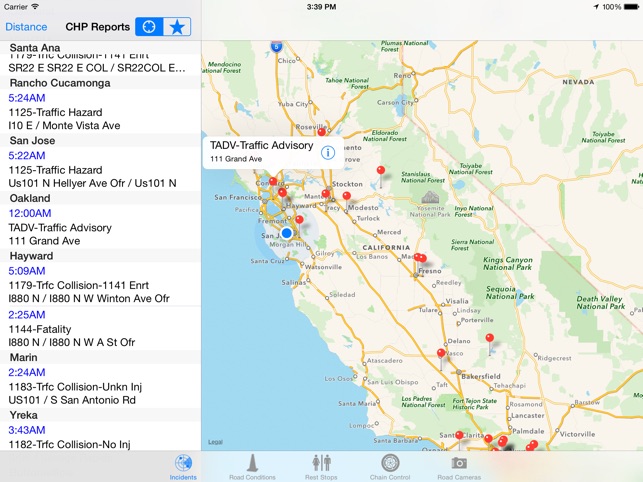
Task: Tap the Yosemite National Park landmark icon
Action: point(430,198)
